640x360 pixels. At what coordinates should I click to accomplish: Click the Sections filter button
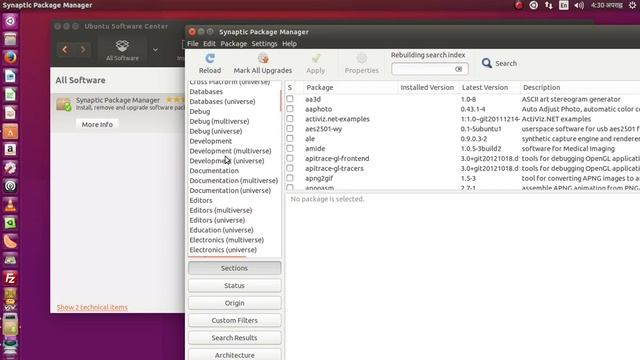234,268
